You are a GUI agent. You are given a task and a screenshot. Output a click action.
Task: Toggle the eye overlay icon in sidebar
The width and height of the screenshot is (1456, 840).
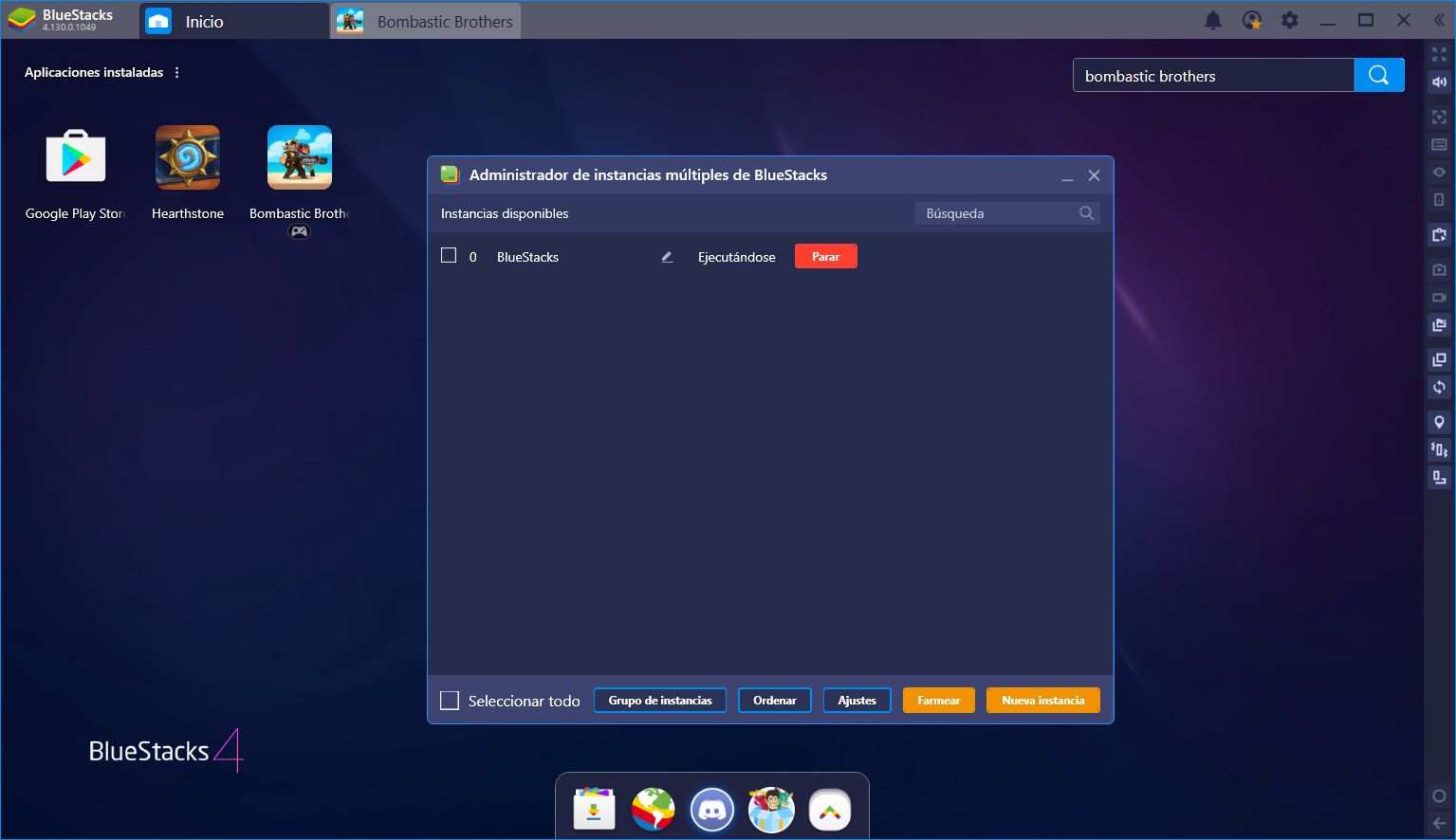1439,173
